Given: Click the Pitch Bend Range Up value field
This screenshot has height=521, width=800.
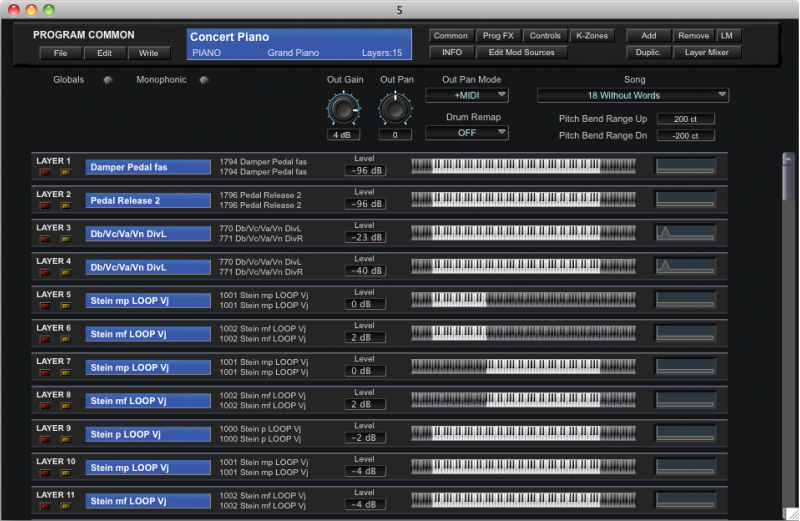Looking at the screenshot, I should (x=686, y=119).
